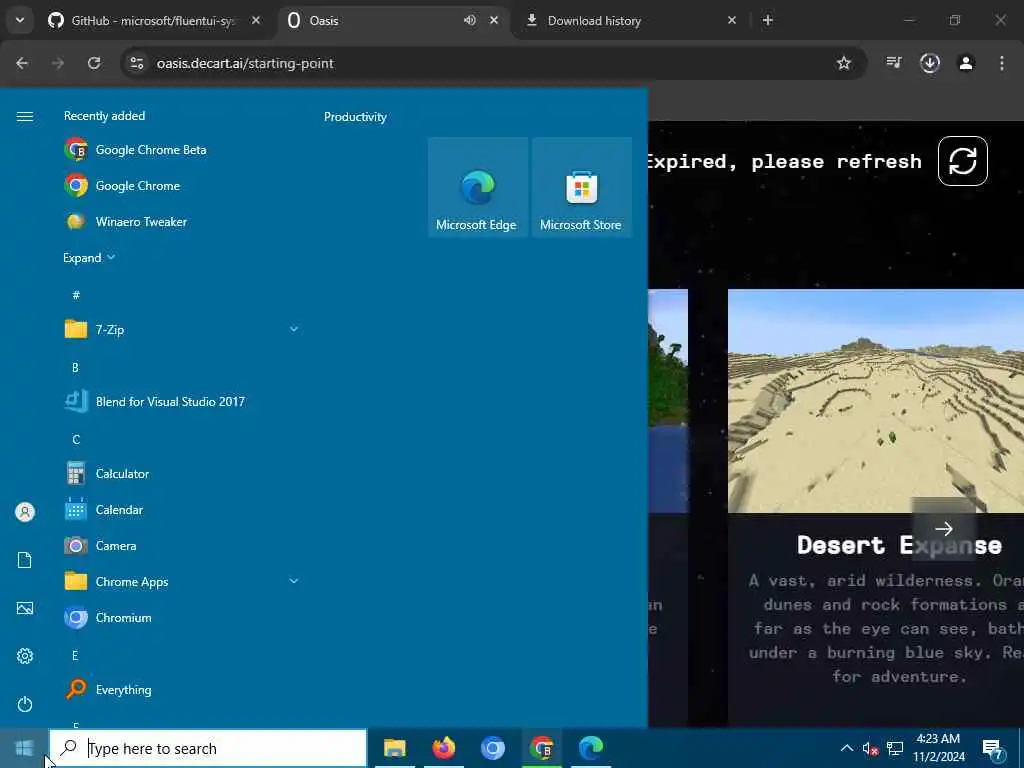
Task: Open the Chrome downloads icon
Action: pyautogui.click(x=930, y=63)
